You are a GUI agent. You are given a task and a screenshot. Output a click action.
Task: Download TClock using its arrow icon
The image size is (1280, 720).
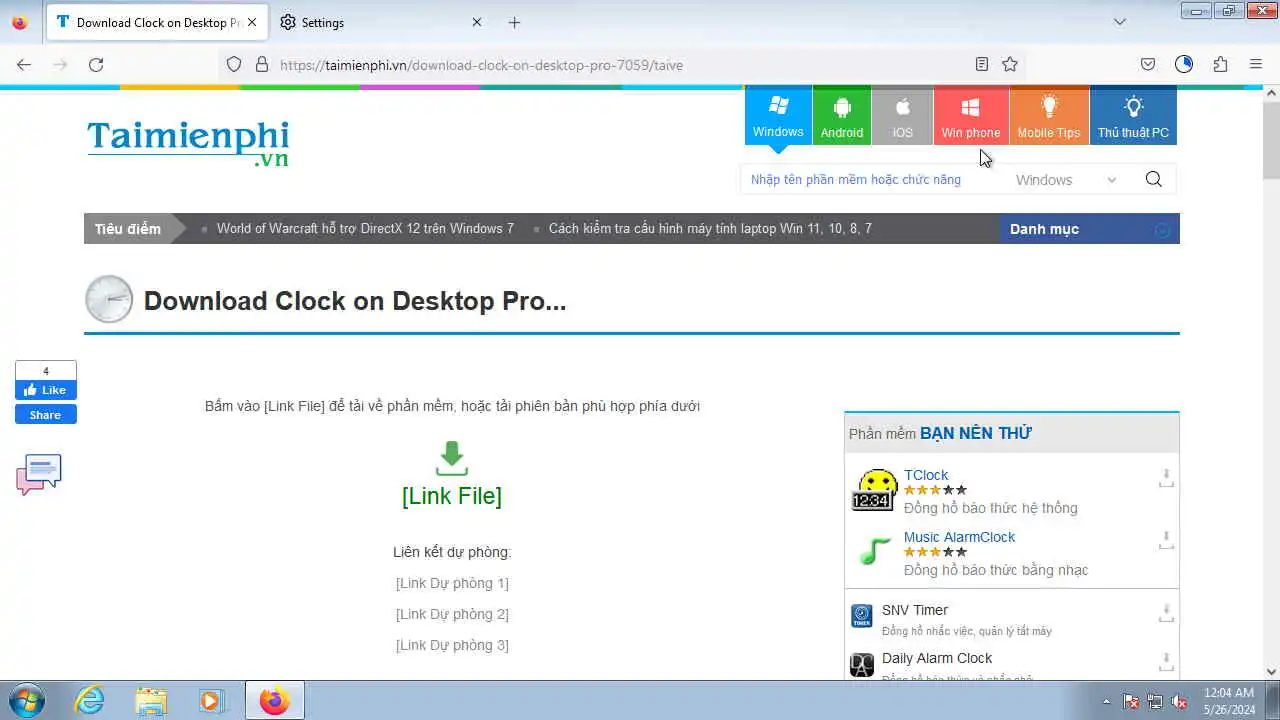point(1166,479)
